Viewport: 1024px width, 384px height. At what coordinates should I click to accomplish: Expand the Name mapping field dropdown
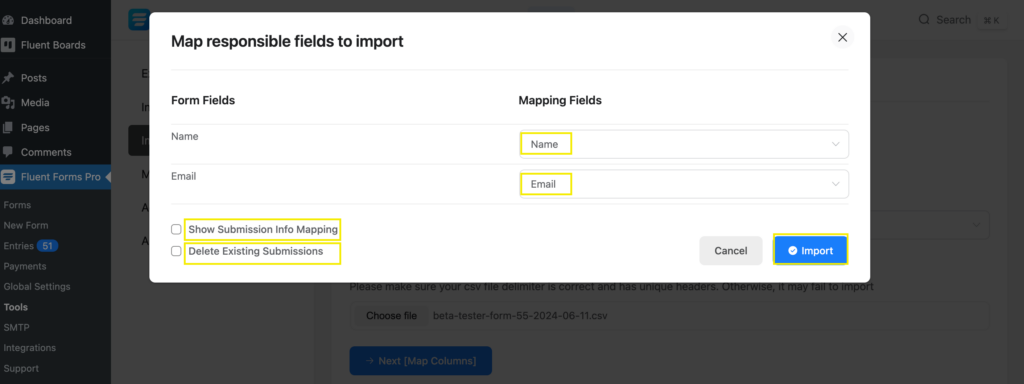(x=684, y=144)
